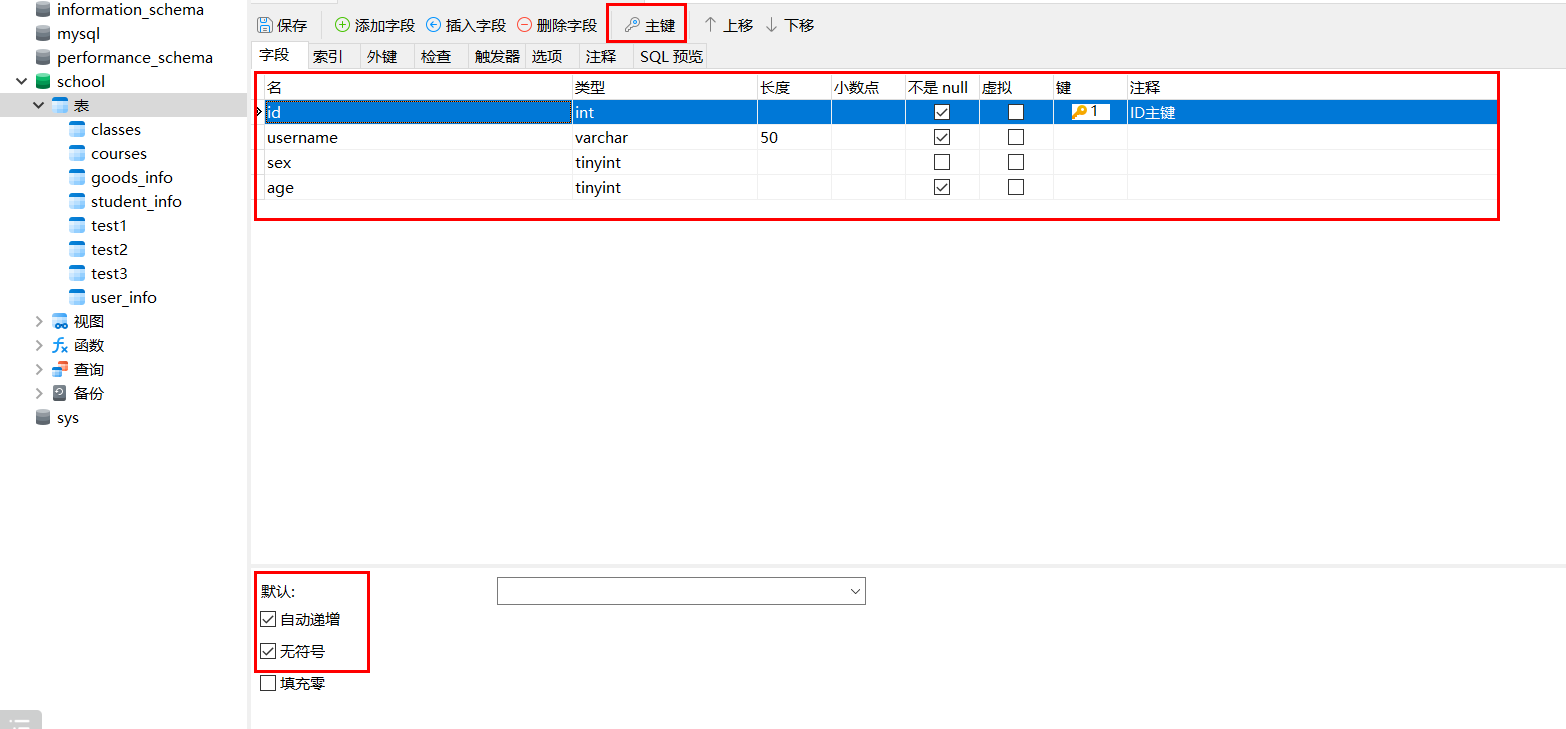Image resolution: width=1566 pixels, height=729 pixels.
Task: Expand the Views (视图) tree node
Action: click(39, 321)
